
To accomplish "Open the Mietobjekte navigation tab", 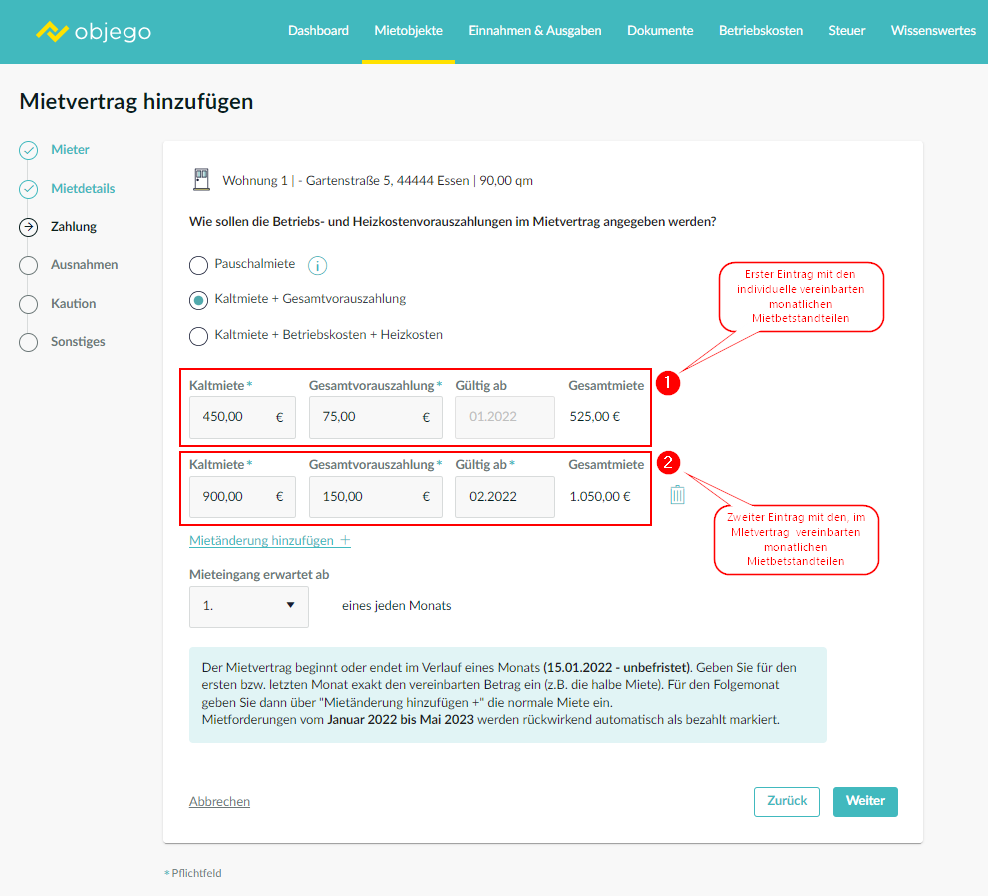I will (x=408, y=31).
